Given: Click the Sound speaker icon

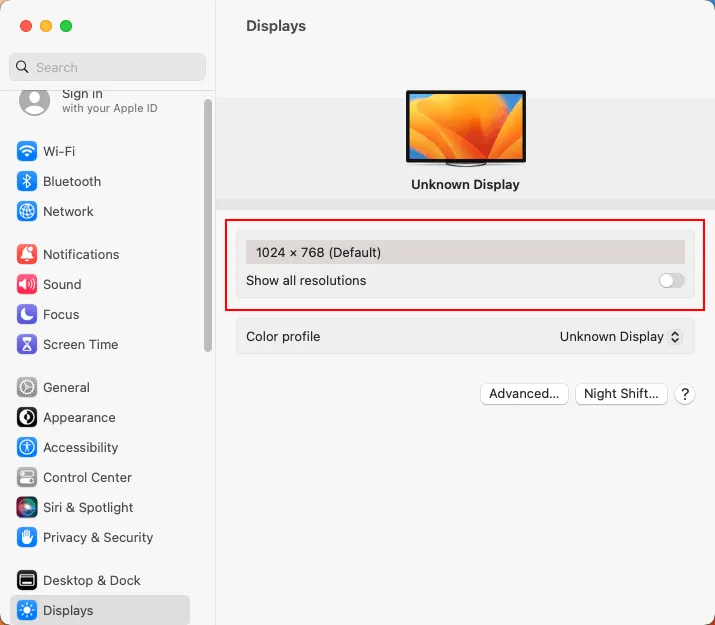Looking at the screenshot, I should (27, 285).
